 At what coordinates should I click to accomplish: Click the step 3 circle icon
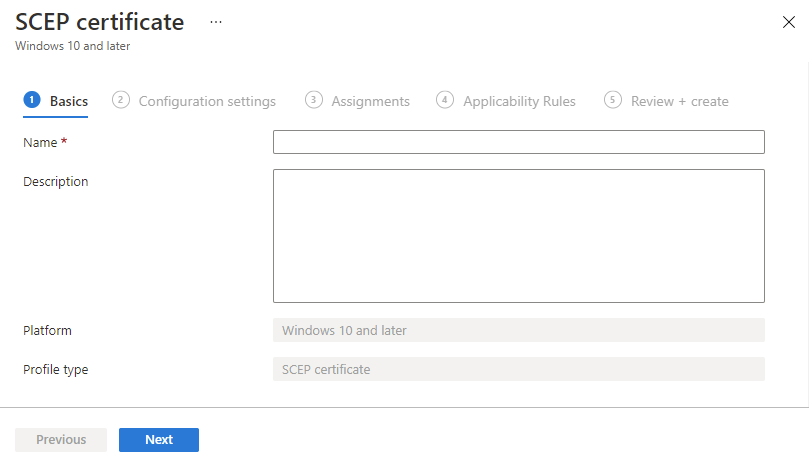314,100
